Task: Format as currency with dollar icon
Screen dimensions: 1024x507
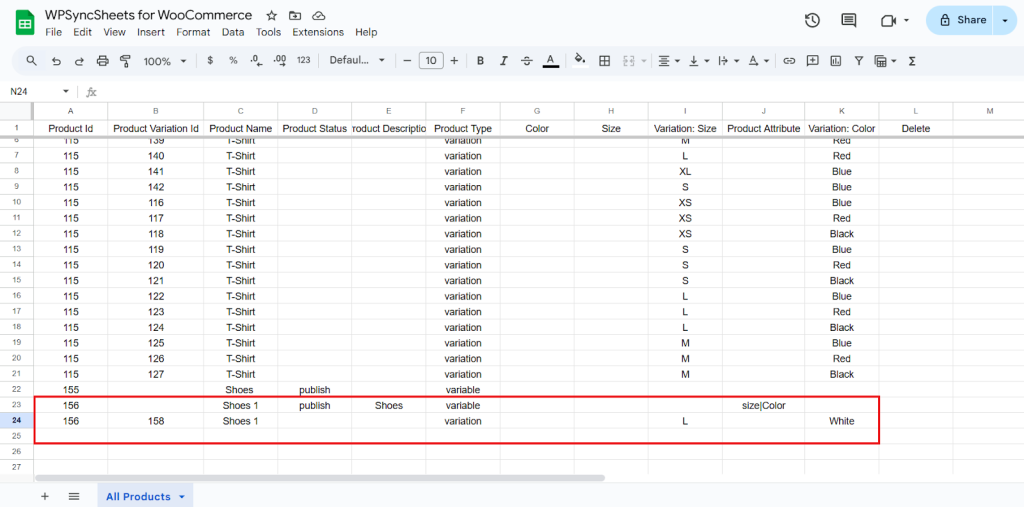Action: (x=210, y=60)
